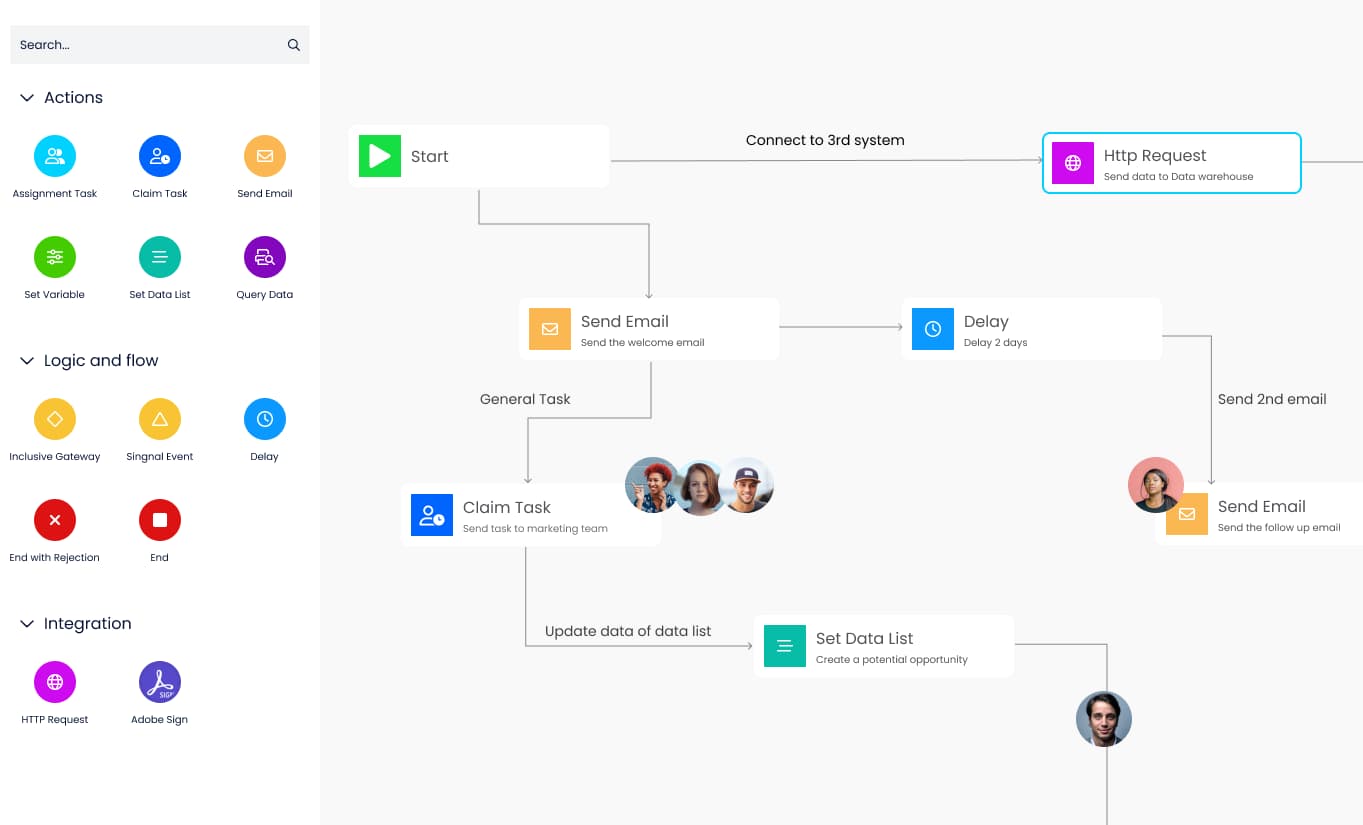Viewport: 1363px width, 825px height.
Task: Click the Signal Event triangle icon
Action: 160,419
